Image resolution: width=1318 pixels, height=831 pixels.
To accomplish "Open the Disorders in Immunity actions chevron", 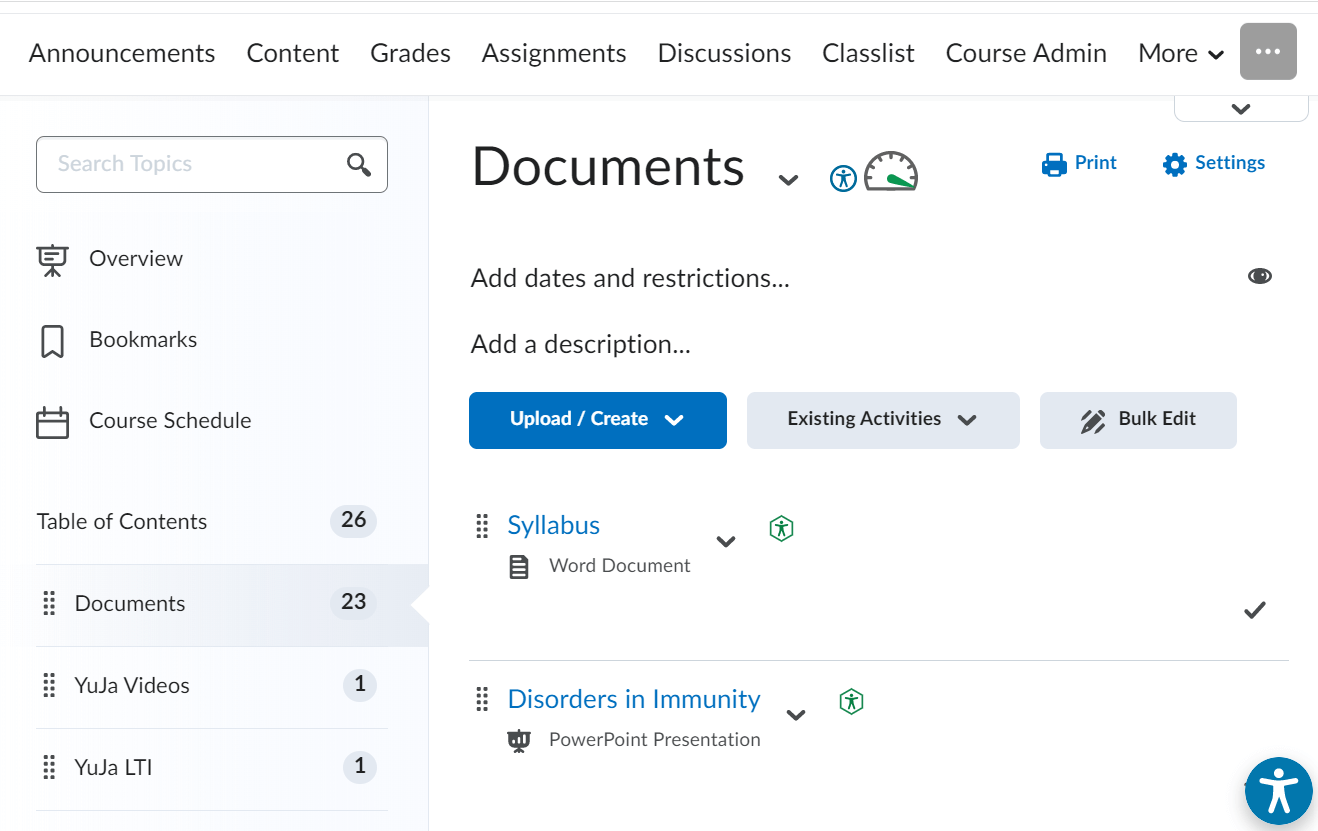I will click(796, 715).
